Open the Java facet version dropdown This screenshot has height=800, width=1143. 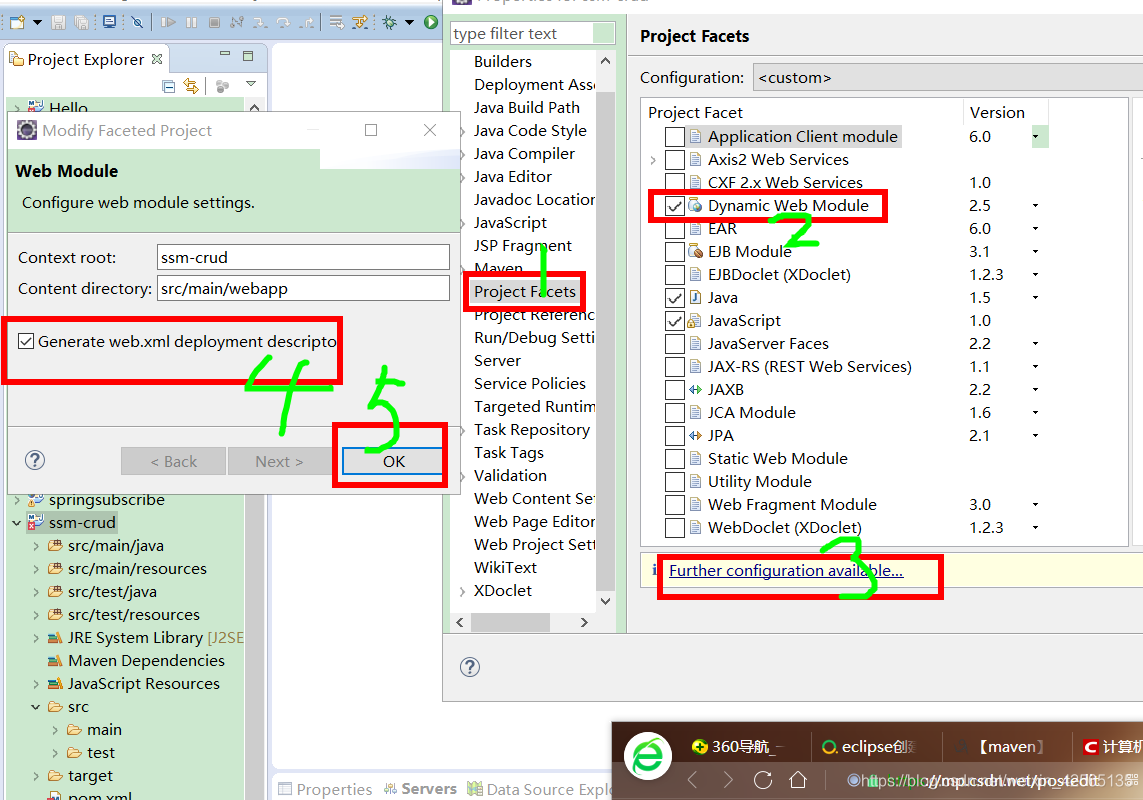[1035, 298]
